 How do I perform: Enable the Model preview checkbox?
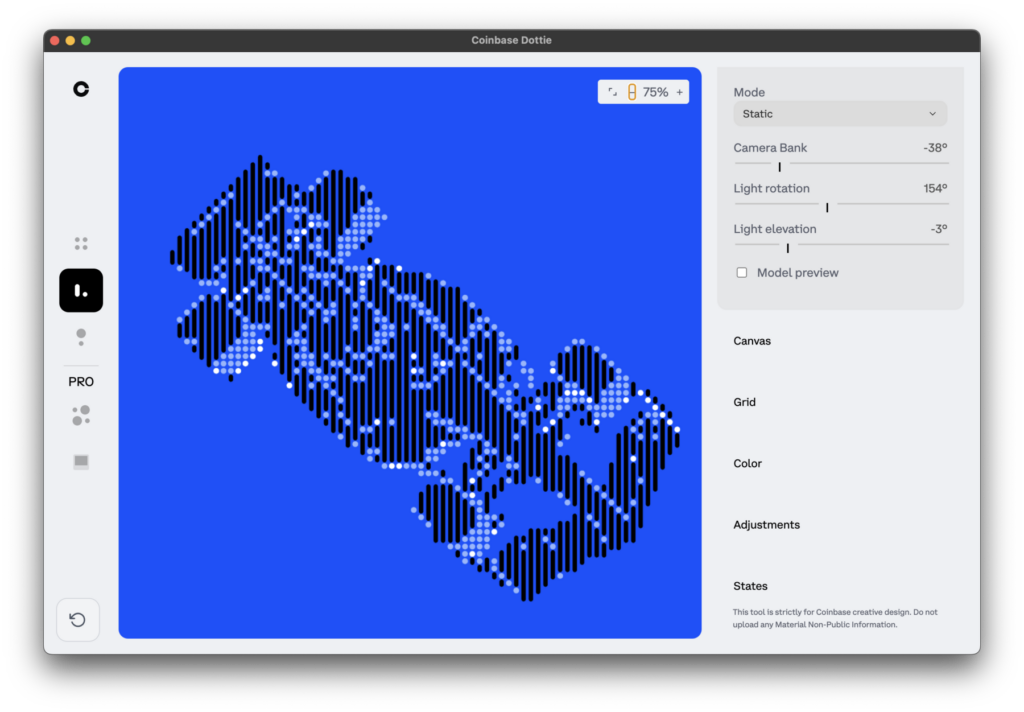coord(742,272)
